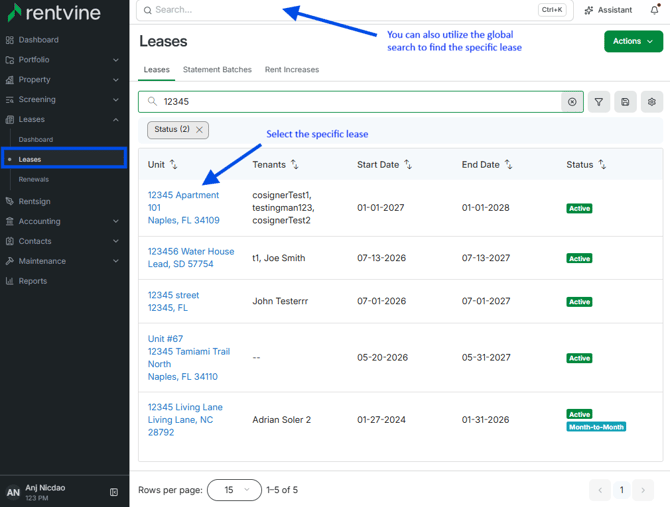The width and height of the screenshot is (670, 507).
Task: Select the Leases tab
Action: [156, 70]
